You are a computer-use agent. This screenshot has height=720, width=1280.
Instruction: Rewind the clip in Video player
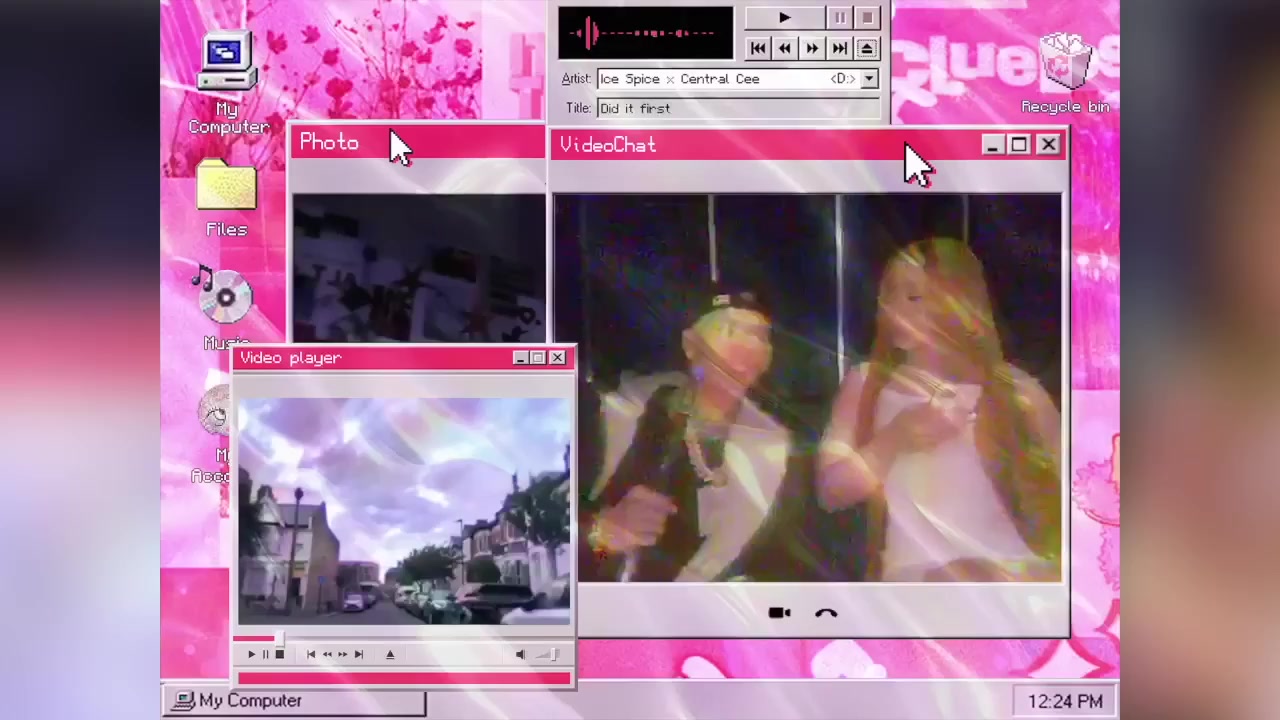coord(327,654)
